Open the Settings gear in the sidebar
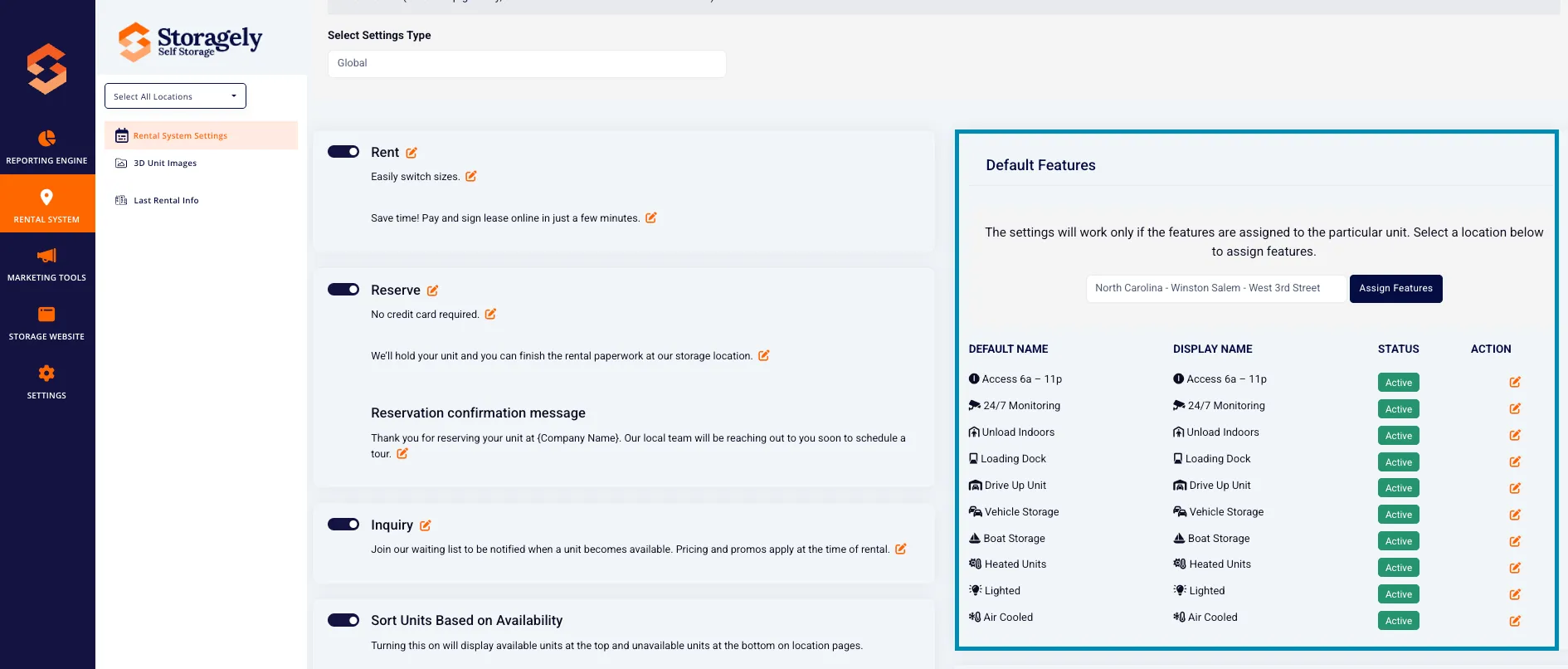This screenshot has width=1568, height=669. 46,382
